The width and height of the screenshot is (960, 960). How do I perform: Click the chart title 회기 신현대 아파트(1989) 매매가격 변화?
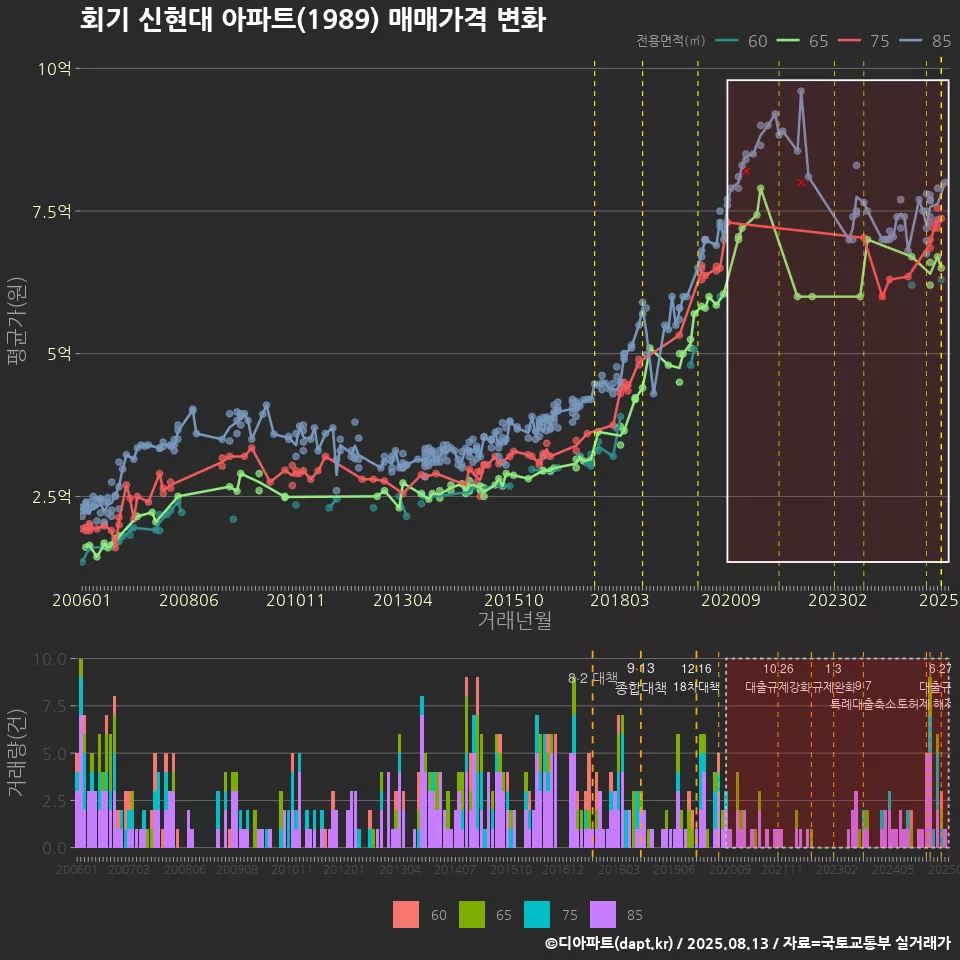click(x=313, y=19)
